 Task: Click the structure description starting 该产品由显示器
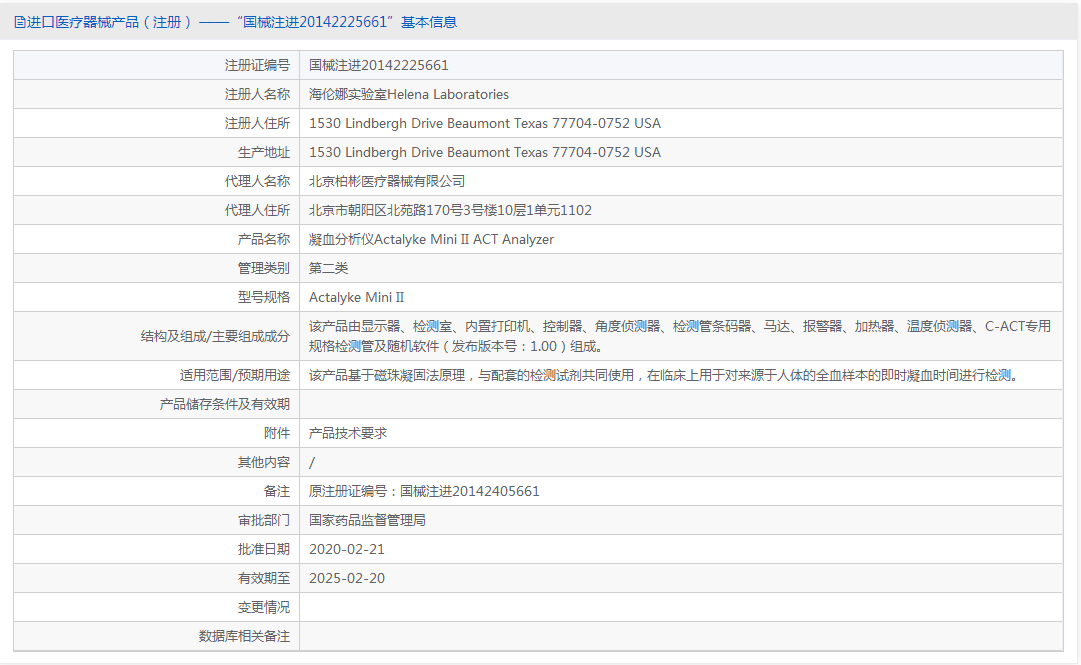680,336
